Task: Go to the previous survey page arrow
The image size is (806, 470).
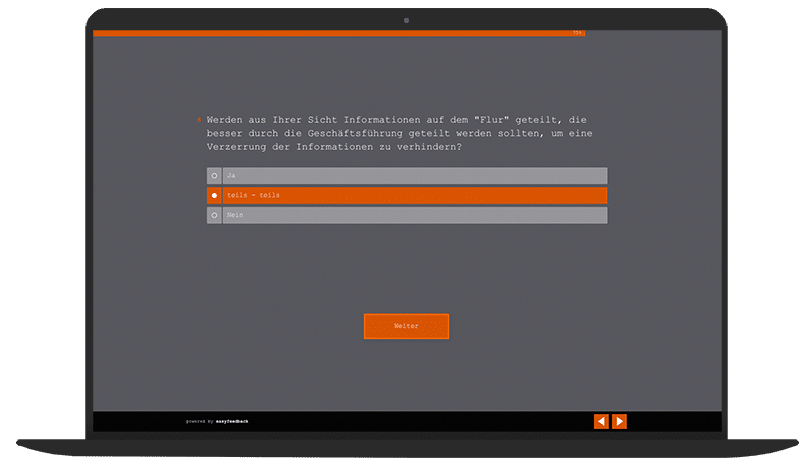Action: click(601, 421)
